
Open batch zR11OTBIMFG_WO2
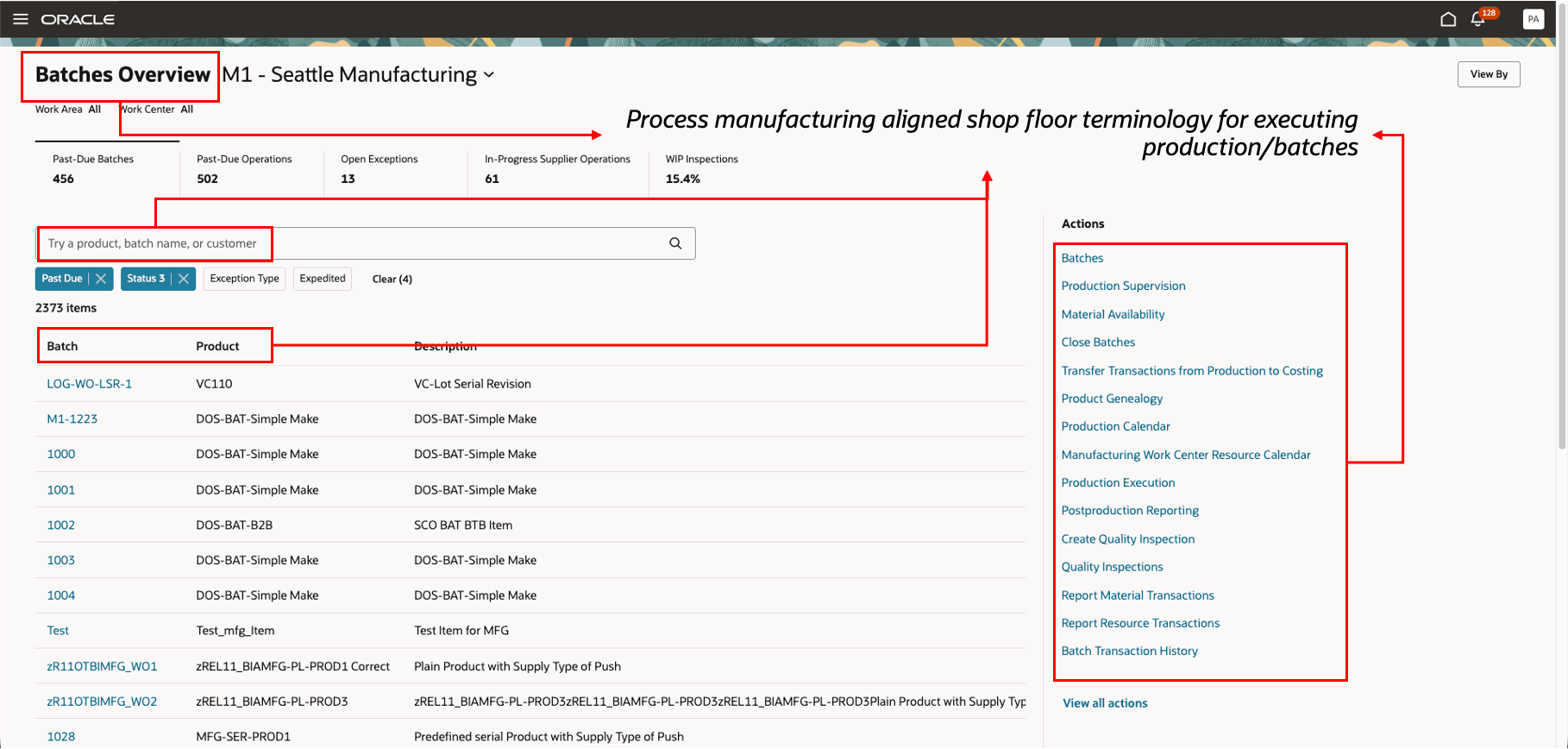pos(102,702)
